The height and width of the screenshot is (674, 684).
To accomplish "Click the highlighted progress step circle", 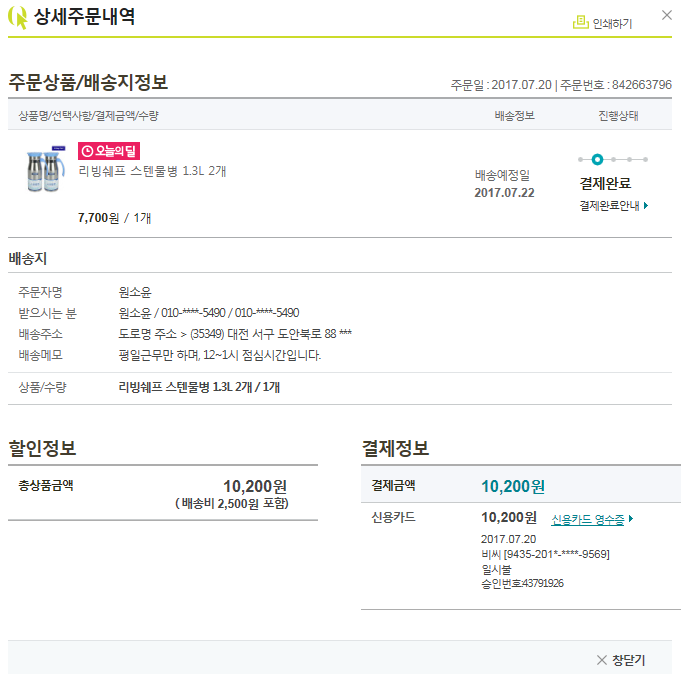I will pyautogui.click(x=597, y=159).
